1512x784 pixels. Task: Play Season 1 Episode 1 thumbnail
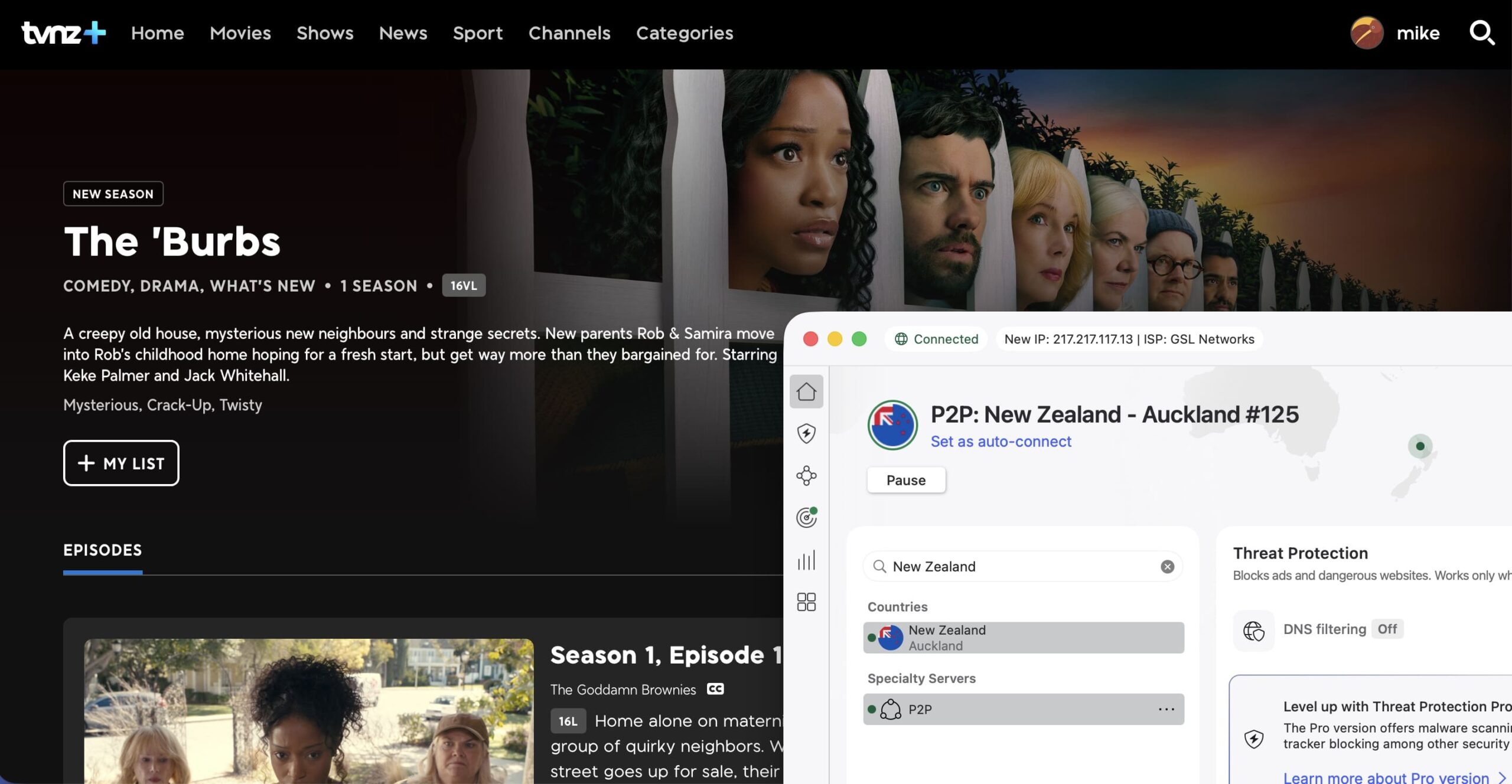(308, 711)
